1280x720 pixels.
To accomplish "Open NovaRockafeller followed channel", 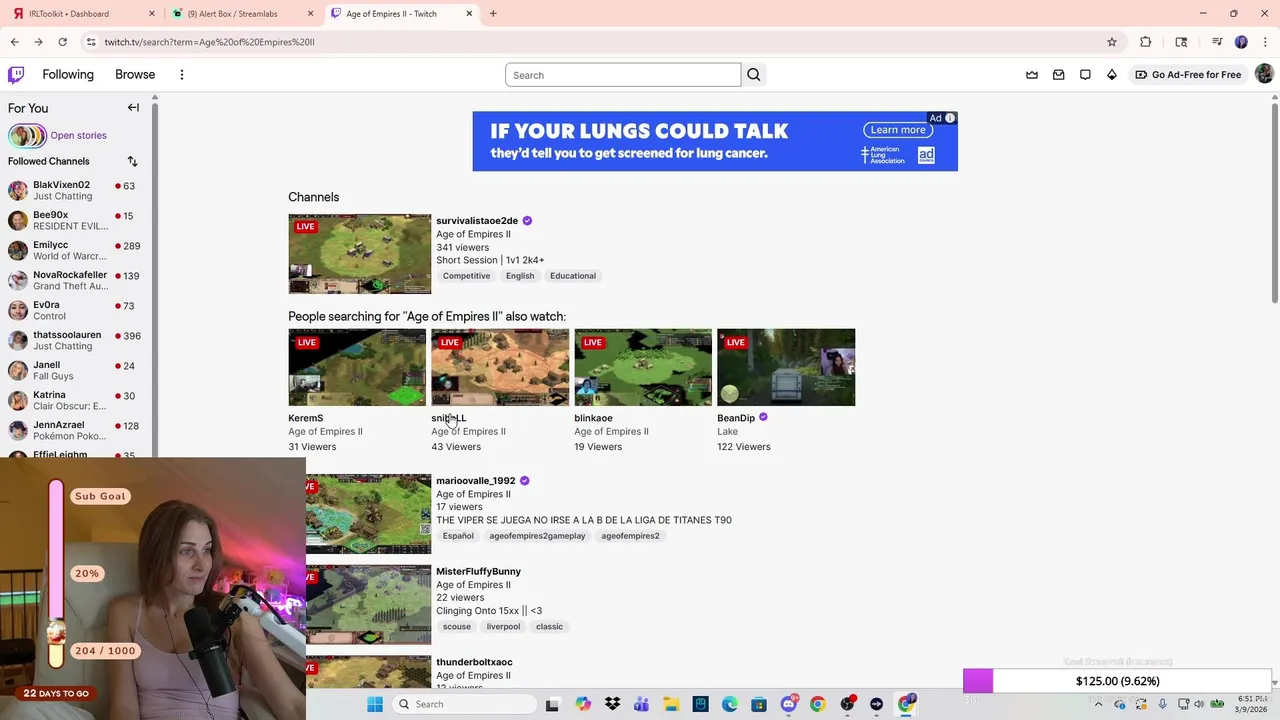I will pos(75,280).
